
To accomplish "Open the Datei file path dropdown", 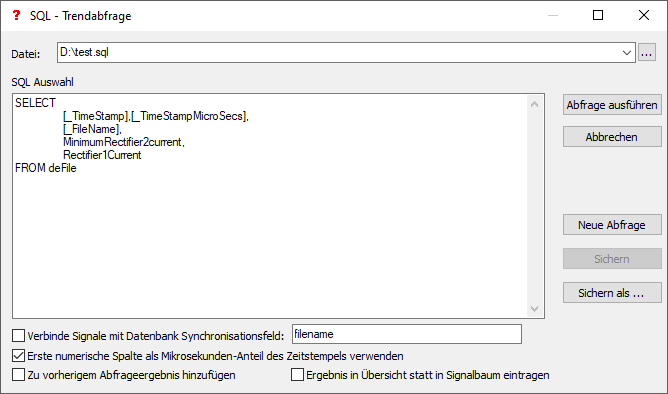I will (626, 53).
